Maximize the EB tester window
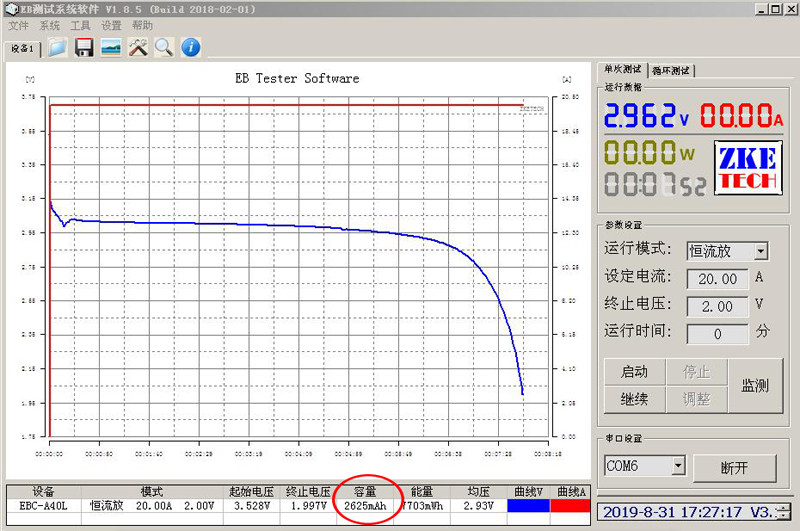The image size is (800, 531). pyautogui.click(x=775, y=9)
